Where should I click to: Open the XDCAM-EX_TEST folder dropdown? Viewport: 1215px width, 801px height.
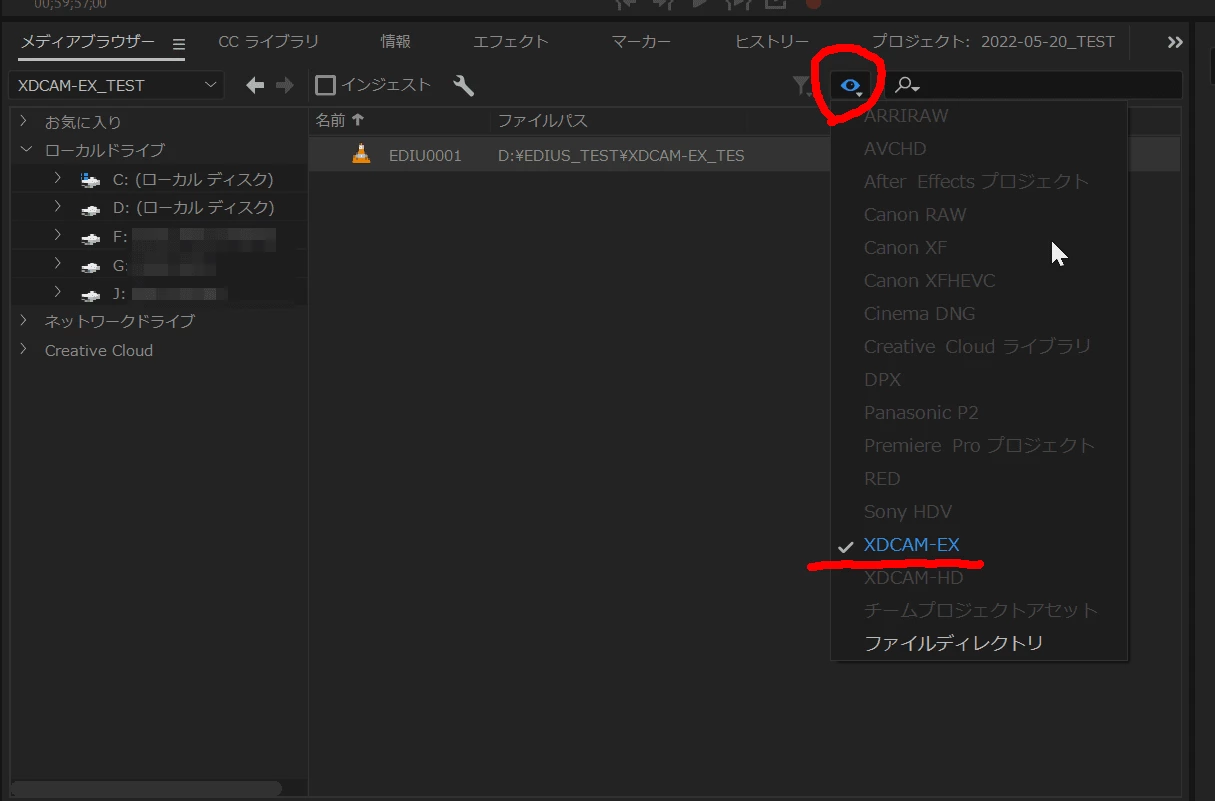click(x=116, y=86)
